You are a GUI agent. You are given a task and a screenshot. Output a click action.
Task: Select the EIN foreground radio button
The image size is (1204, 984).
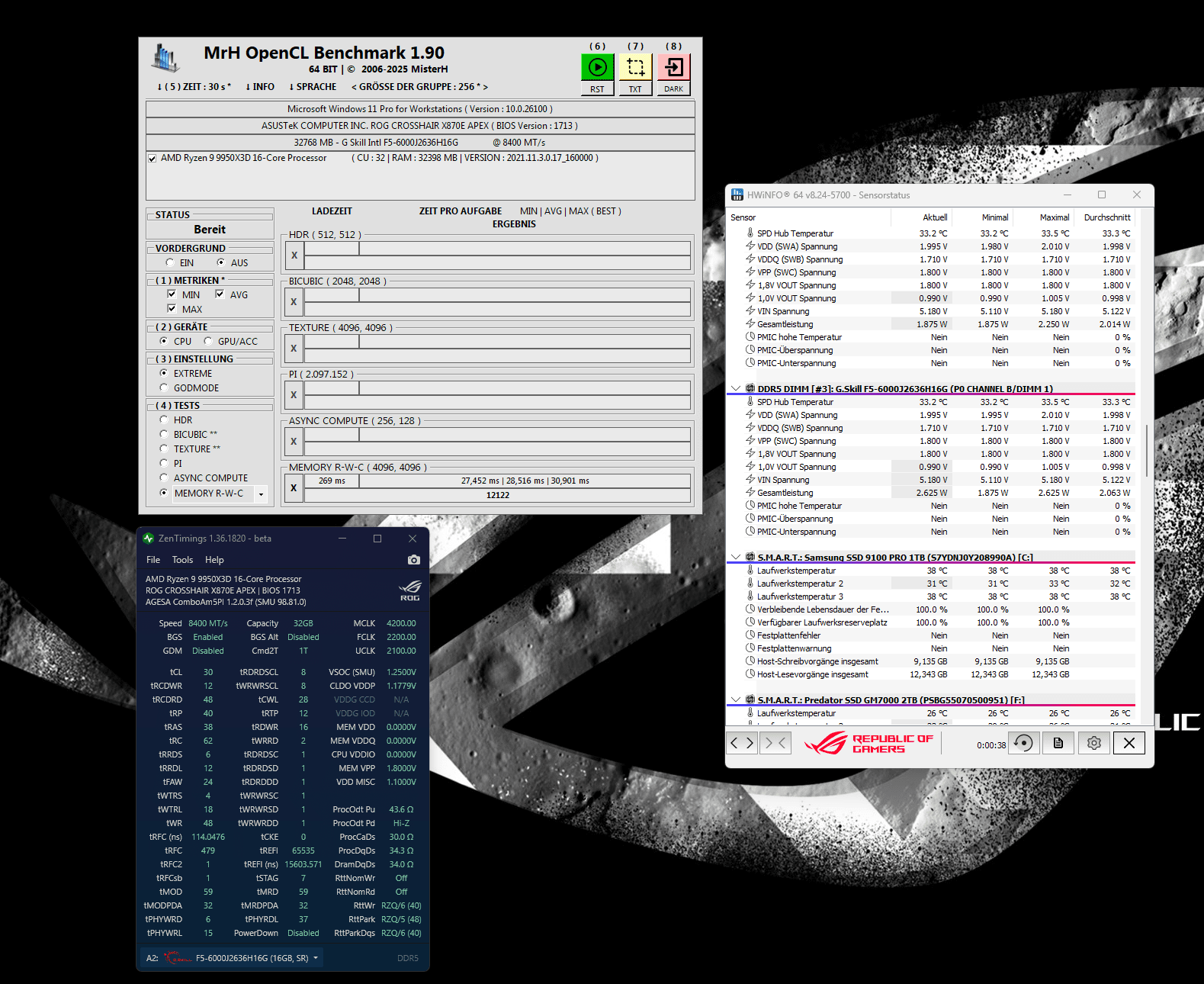(169, 262)
